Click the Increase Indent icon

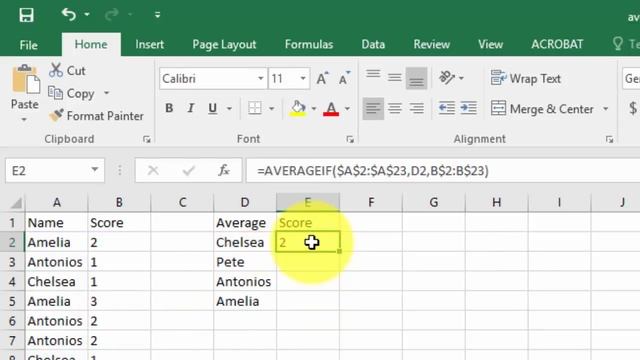[x=468, y=109]
